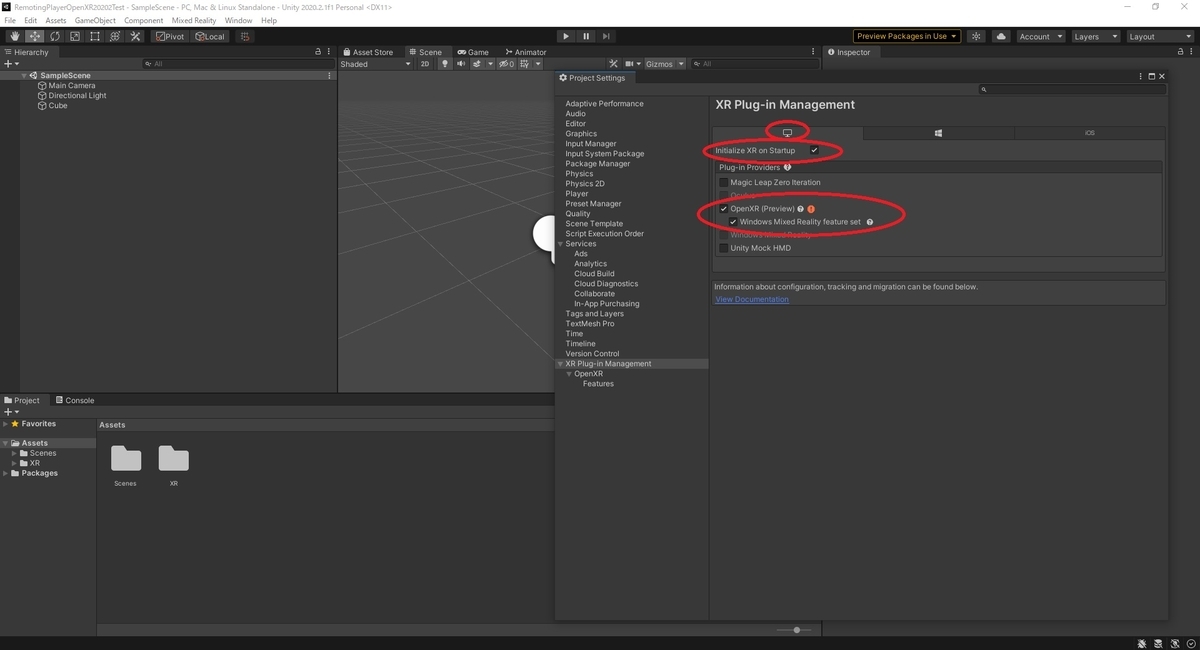1200x650 pixels.
Task: Click the Pause button
Action: tap(586, 36)
